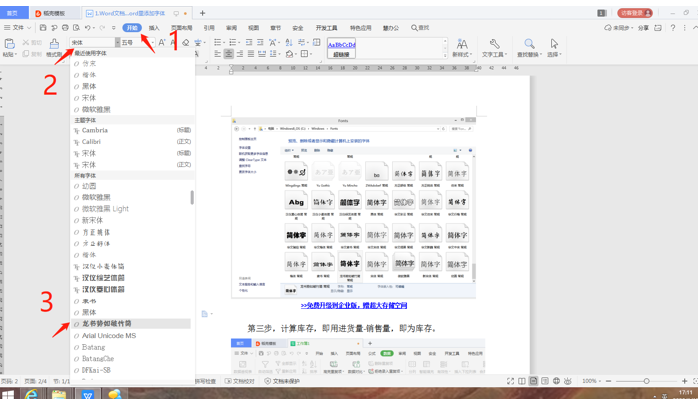This screenshot has height=399, width=698.
Task: Select the 超链接 style preview
Action: pos(341,48)
